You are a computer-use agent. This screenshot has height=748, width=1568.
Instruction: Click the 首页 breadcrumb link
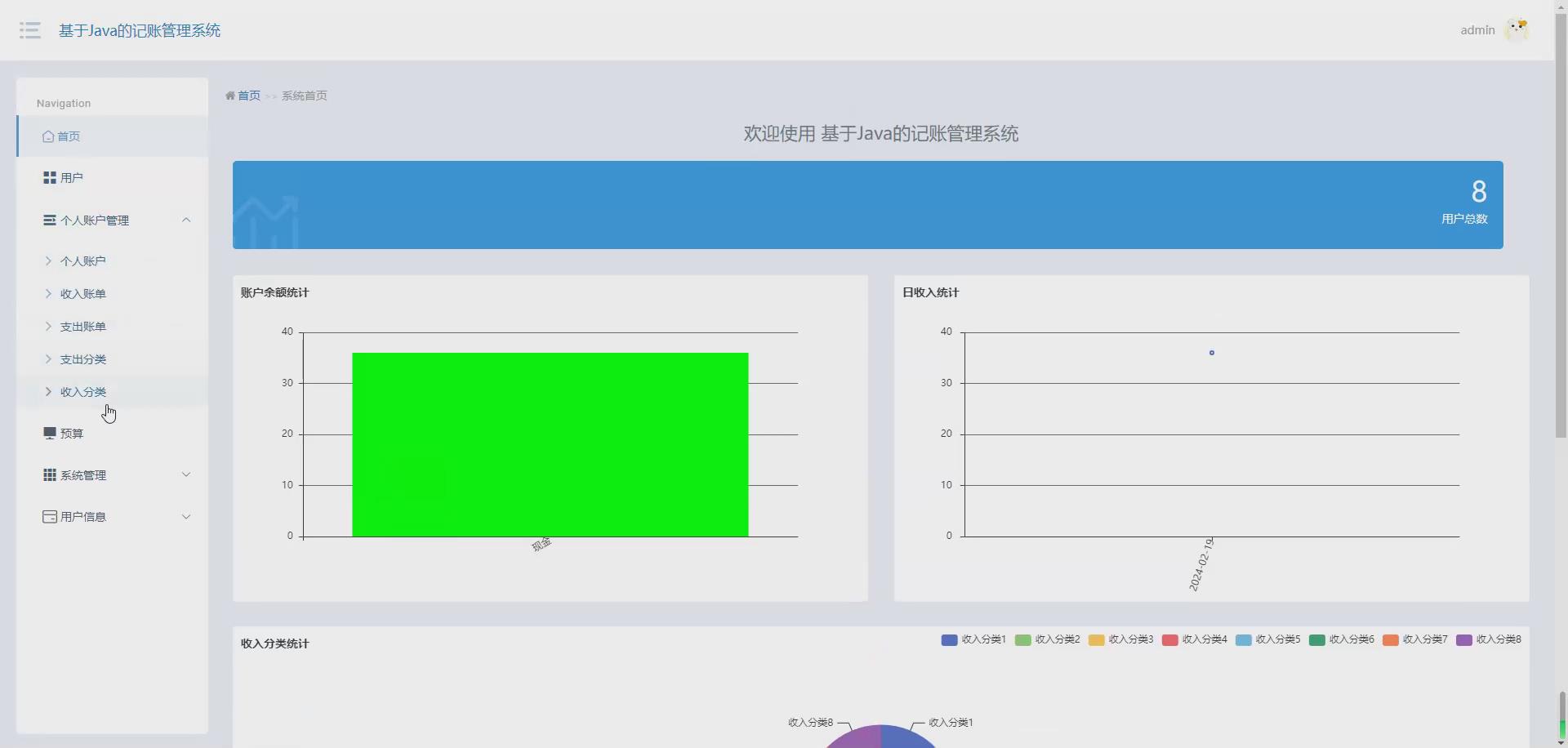point(247,96)
